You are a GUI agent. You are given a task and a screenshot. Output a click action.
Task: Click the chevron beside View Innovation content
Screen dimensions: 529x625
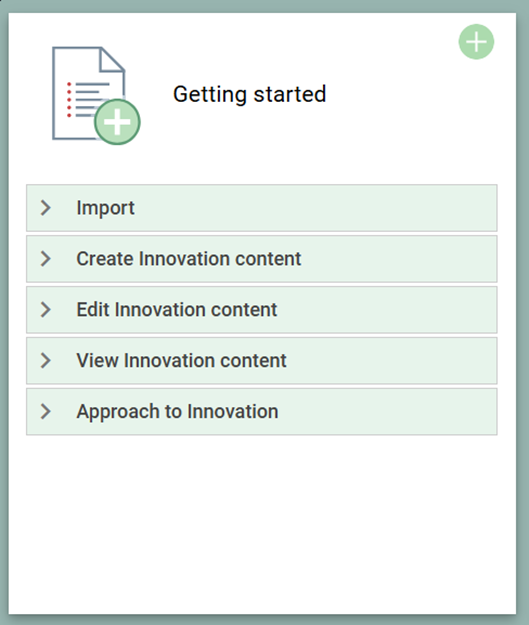tap(46, 360)
